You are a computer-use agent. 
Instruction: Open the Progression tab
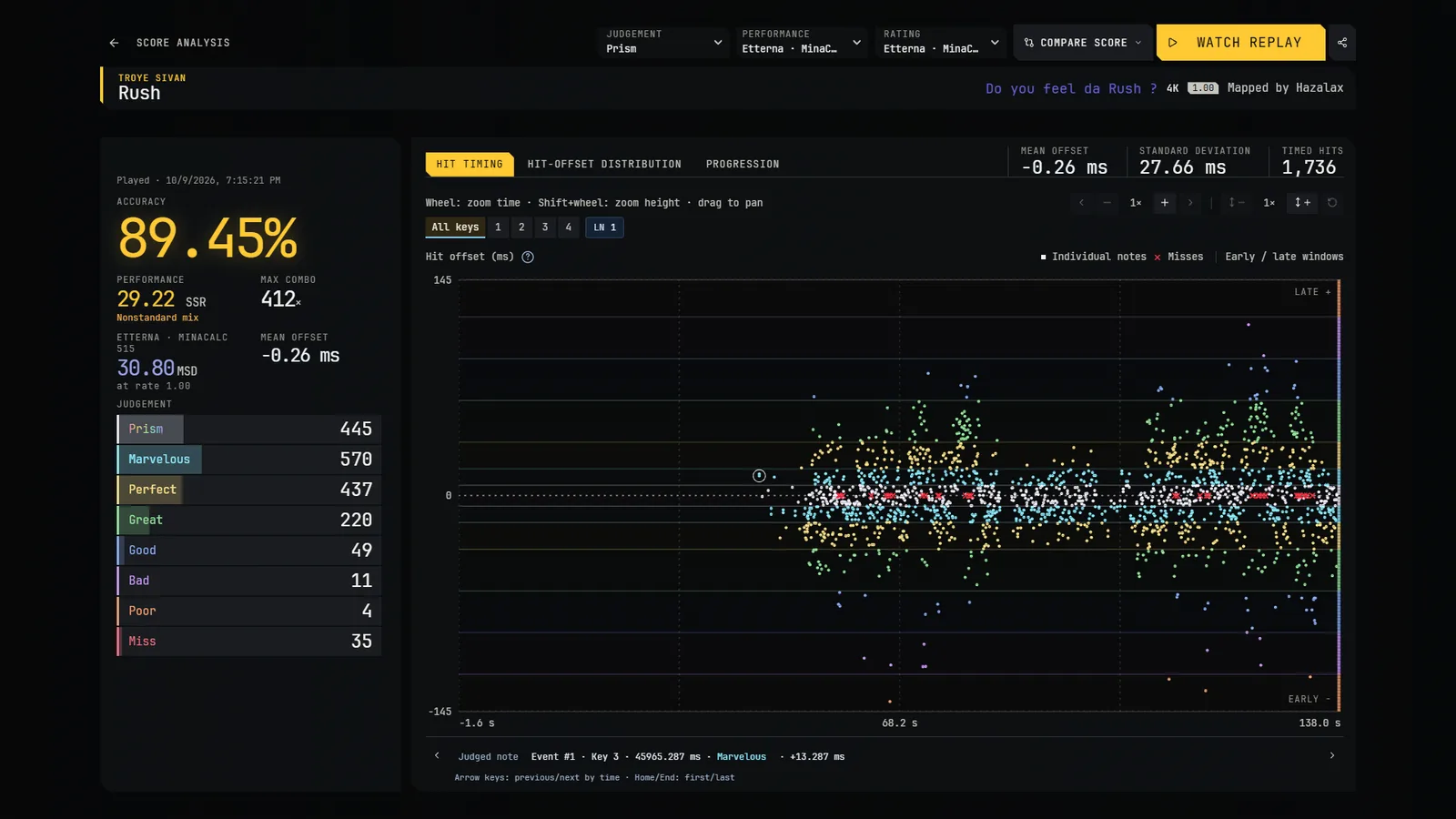[743, 165]
